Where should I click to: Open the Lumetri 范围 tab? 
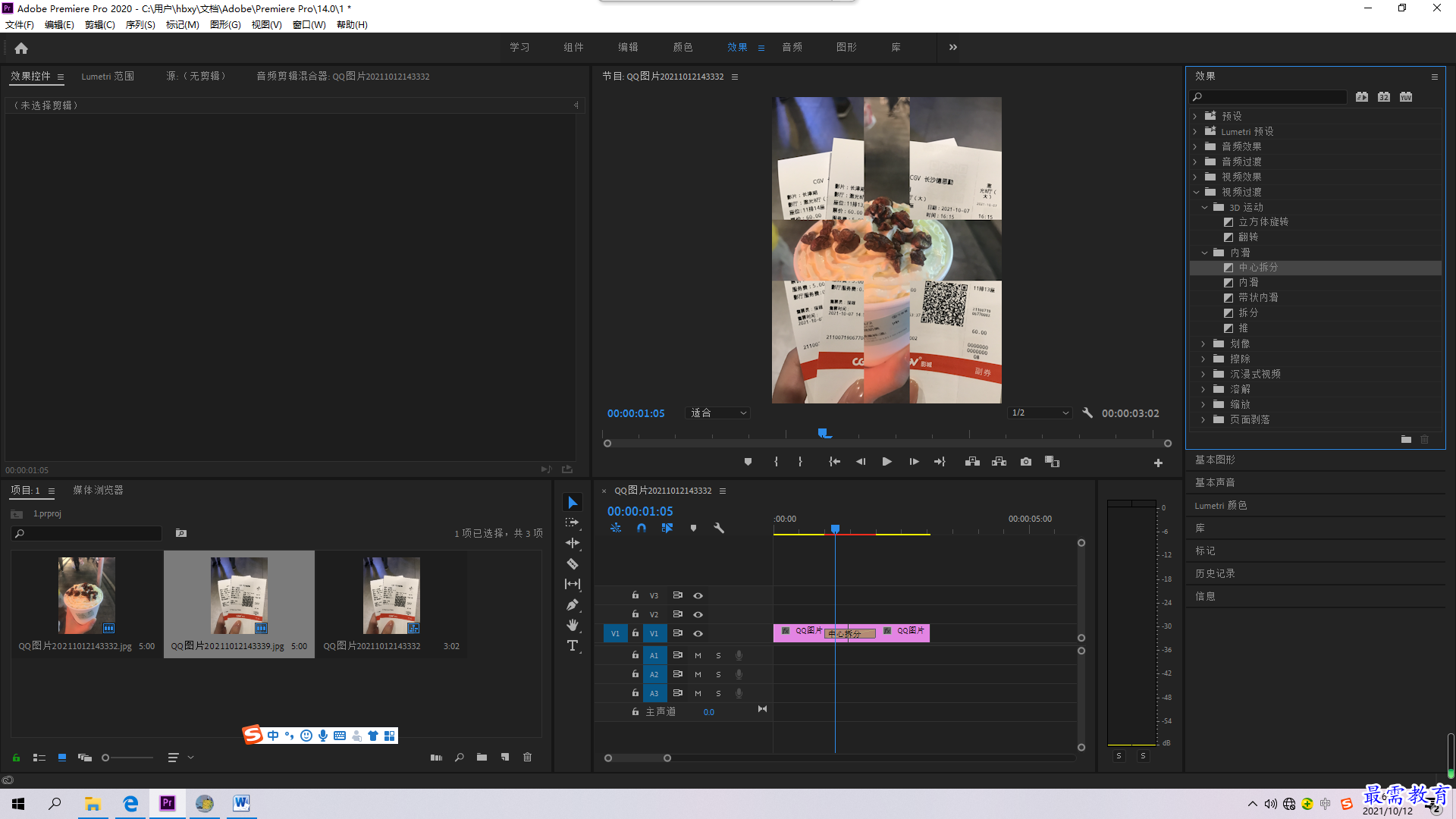(108, 77)
